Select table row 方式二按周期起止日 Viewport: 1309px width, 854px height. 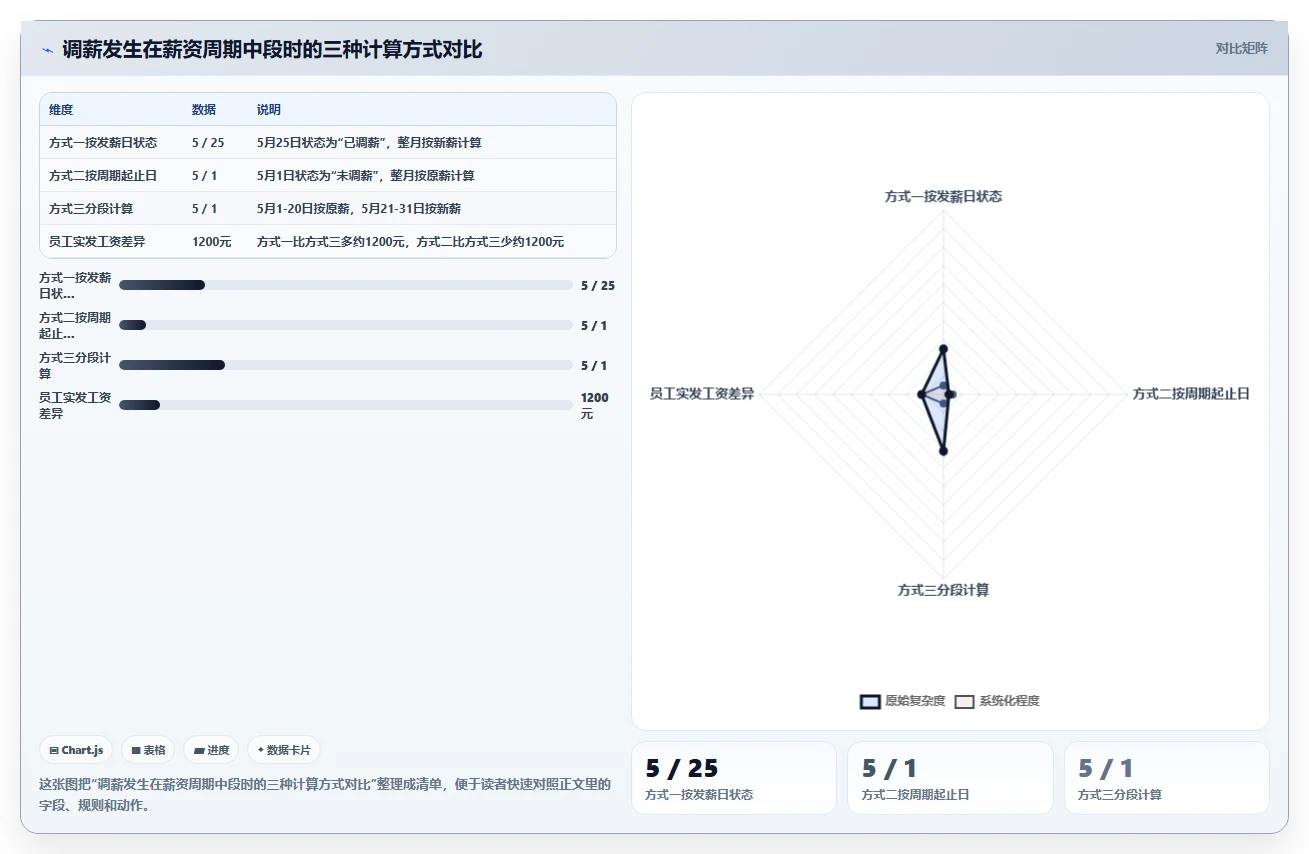point(328,175)
